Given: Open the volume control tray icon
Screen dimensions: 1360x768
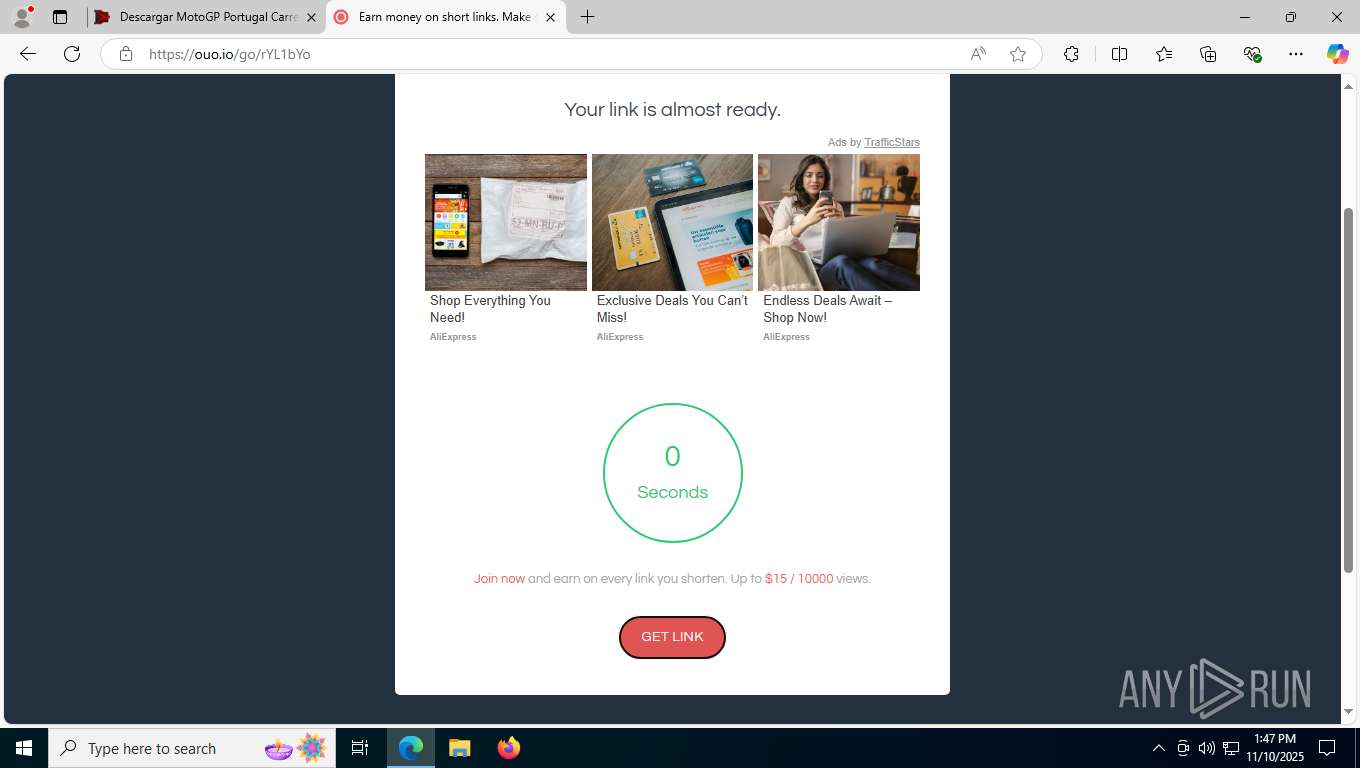Looking at the screenshot, I should pos(1207,748).
